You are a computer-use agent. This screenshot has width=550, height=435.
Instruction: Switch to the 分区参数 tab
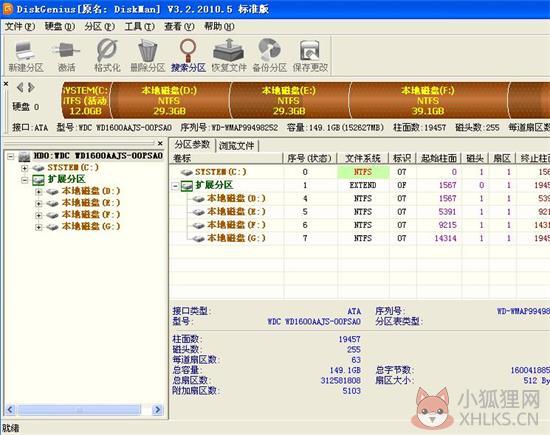tap(192, 145)
